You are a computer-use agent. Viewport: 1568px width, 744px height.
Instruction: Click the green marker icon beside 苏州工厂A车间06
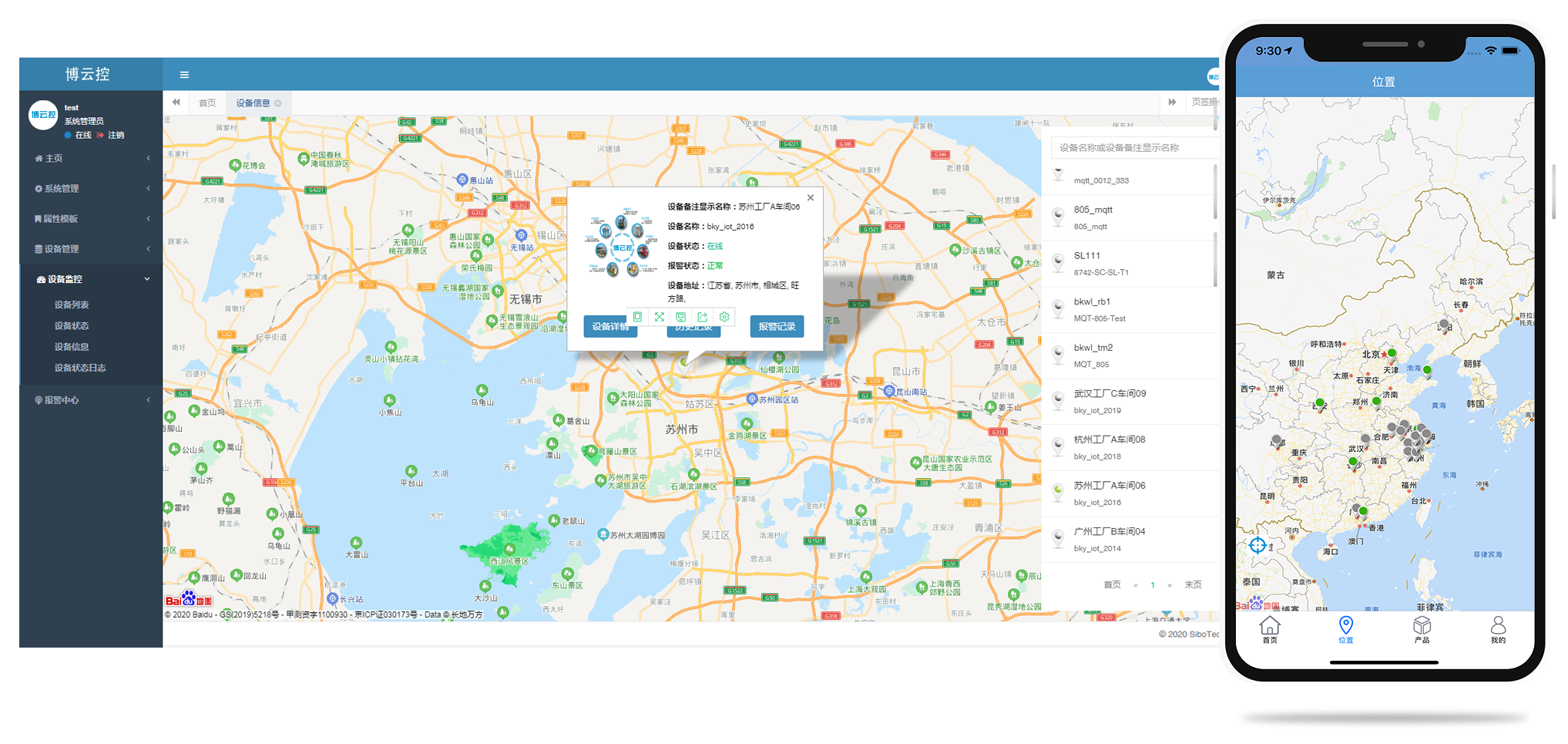pos(1059,492)
